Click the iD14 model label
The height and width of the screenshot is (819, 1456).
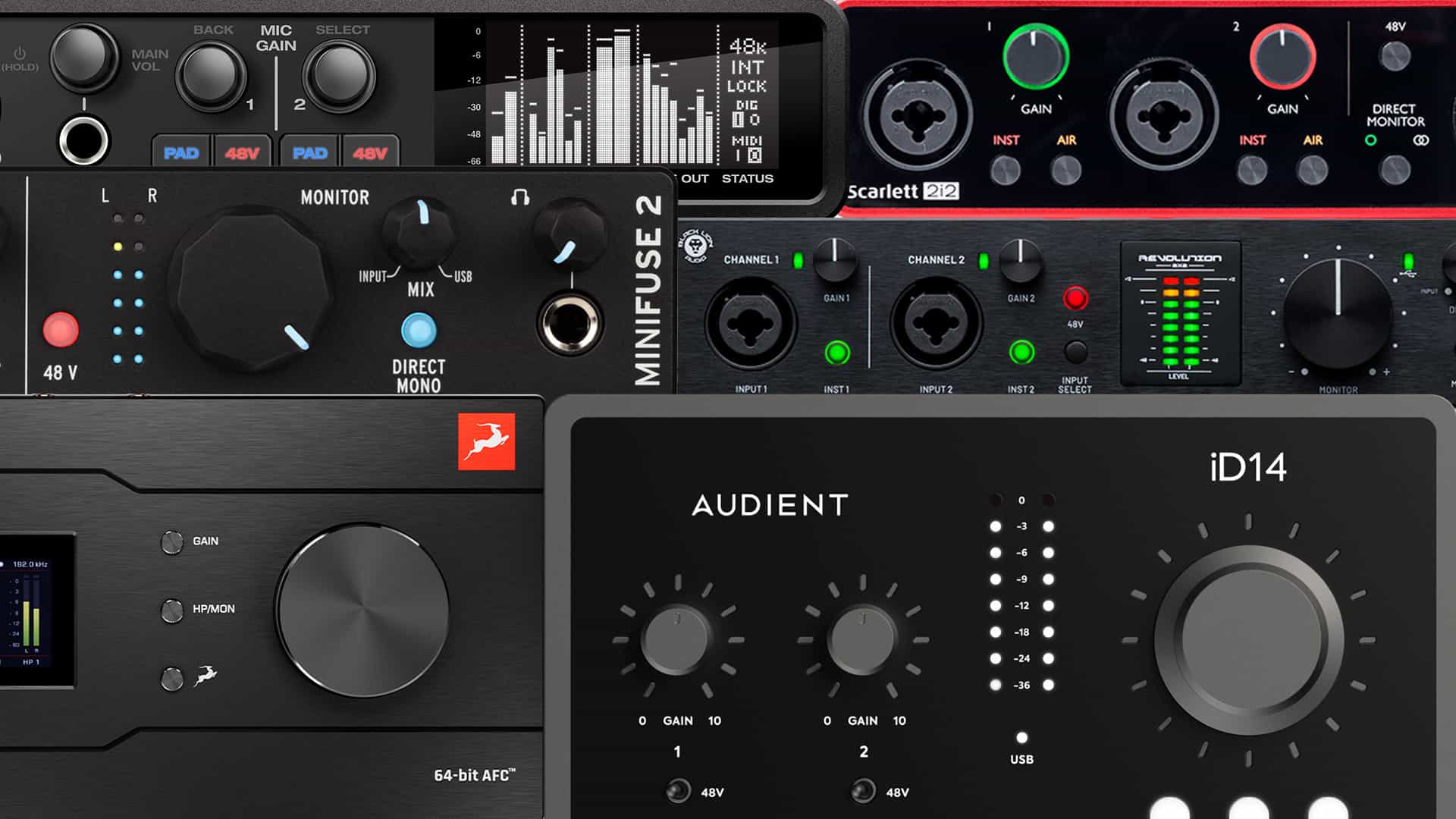tap(1248, 467)
